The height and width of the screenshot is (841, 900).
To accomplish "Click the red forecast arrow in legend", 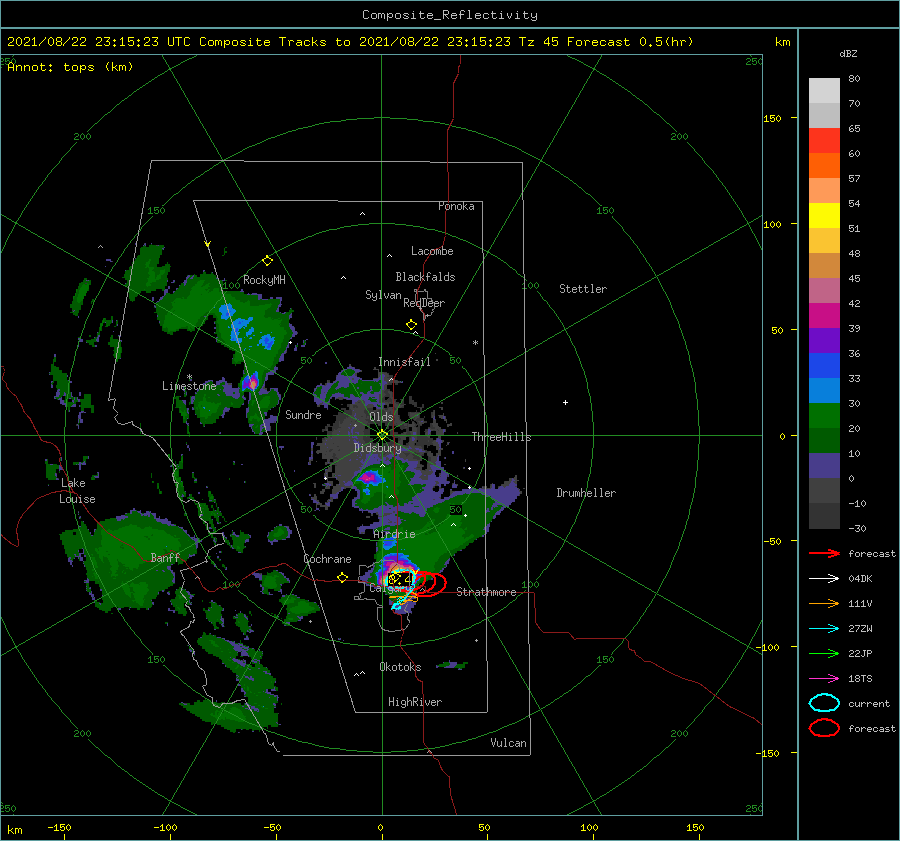I will coord(824,553).
